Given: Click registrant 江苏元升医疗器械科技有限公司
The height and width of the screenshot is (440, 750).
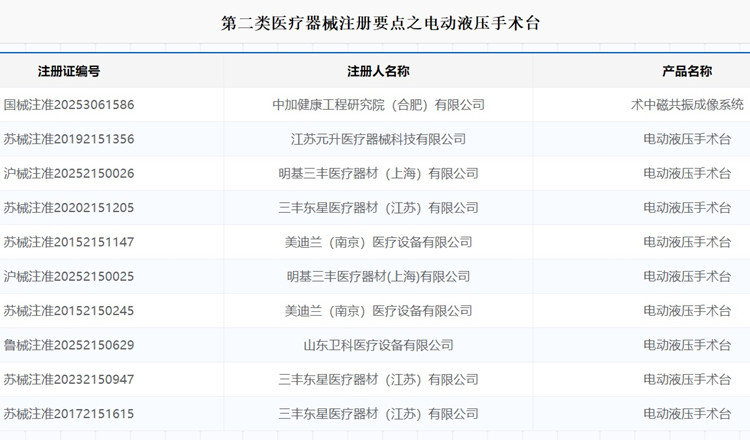Looking at the screenshot, I should pos(378,139).
